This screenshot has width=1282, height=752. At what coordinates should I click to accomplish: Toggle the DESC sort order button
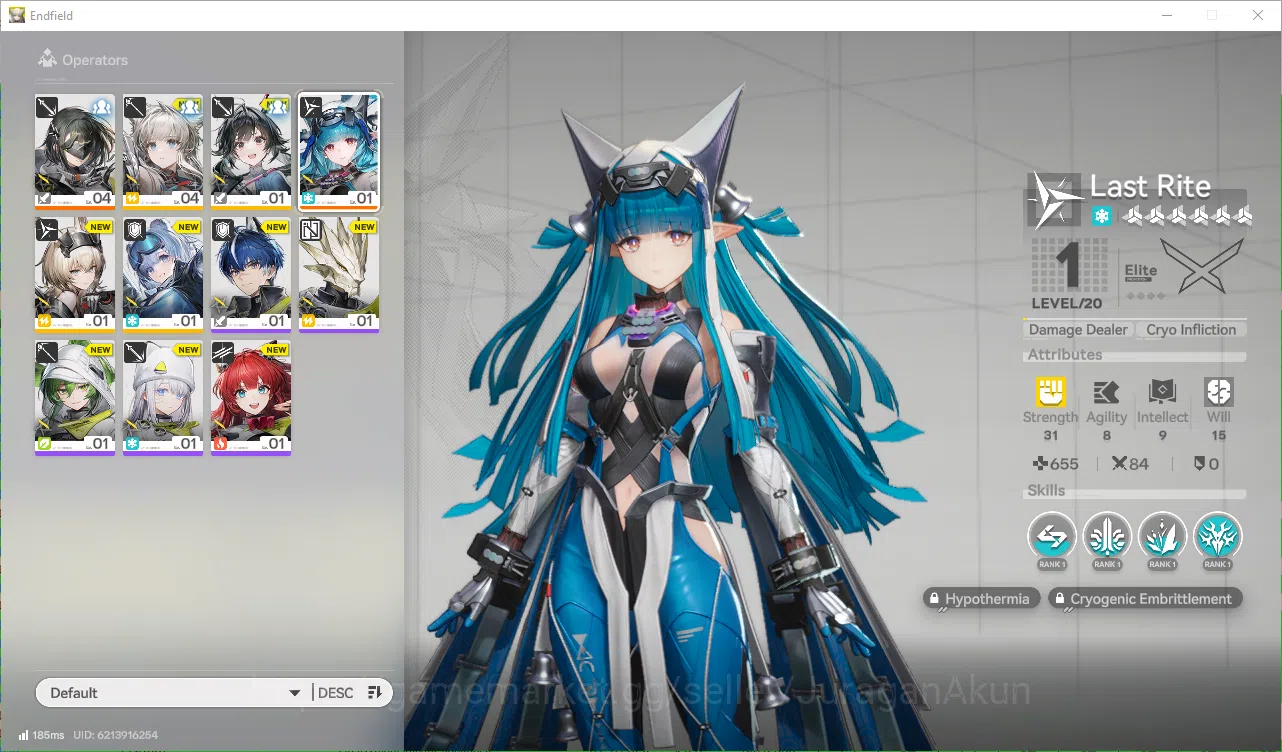tap(351, 693)
